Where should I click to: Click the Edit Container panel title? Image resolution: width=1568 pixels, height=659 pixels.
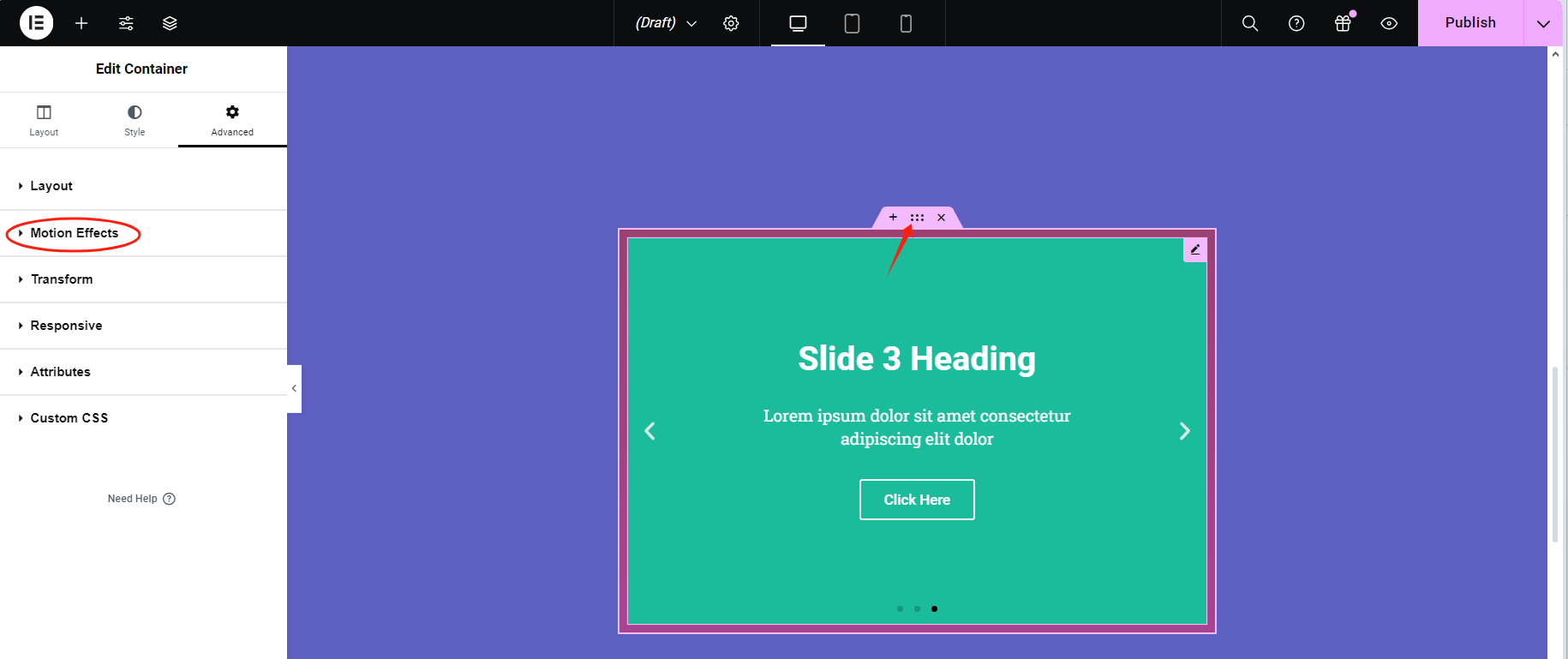click(x=141, y=69)
